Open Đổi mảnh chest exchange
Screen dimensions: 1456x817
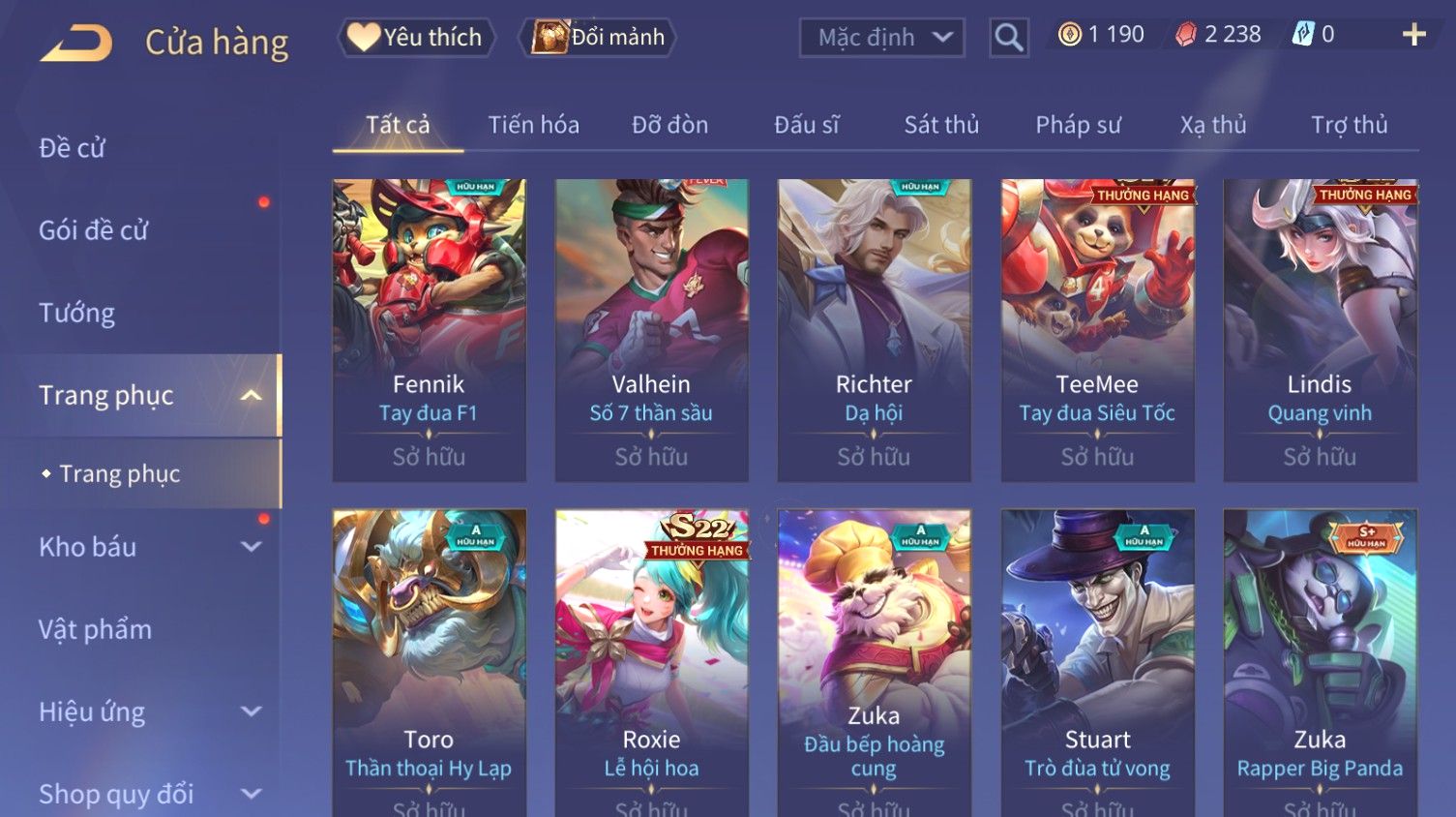tap(598, 37)
